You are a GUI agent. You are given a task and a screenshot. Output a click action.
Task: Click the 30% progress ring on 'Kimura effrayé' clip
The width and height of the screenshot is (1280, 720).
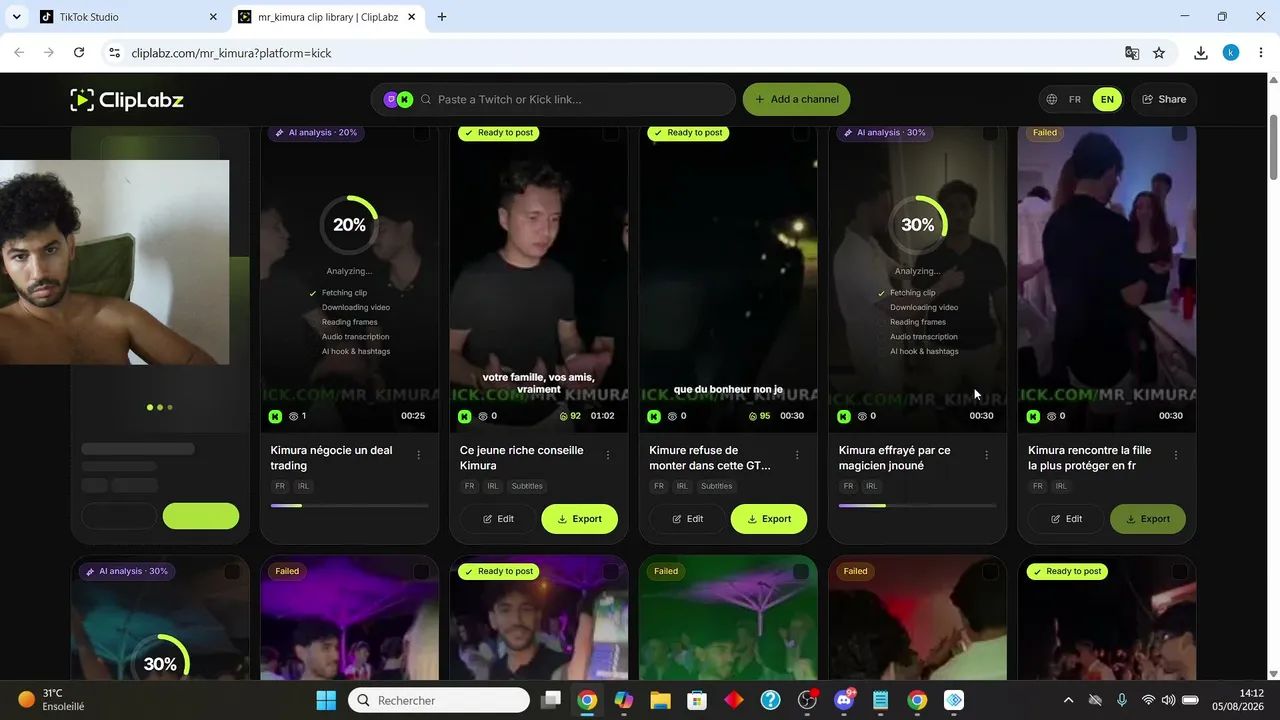(x=917, y=225)
